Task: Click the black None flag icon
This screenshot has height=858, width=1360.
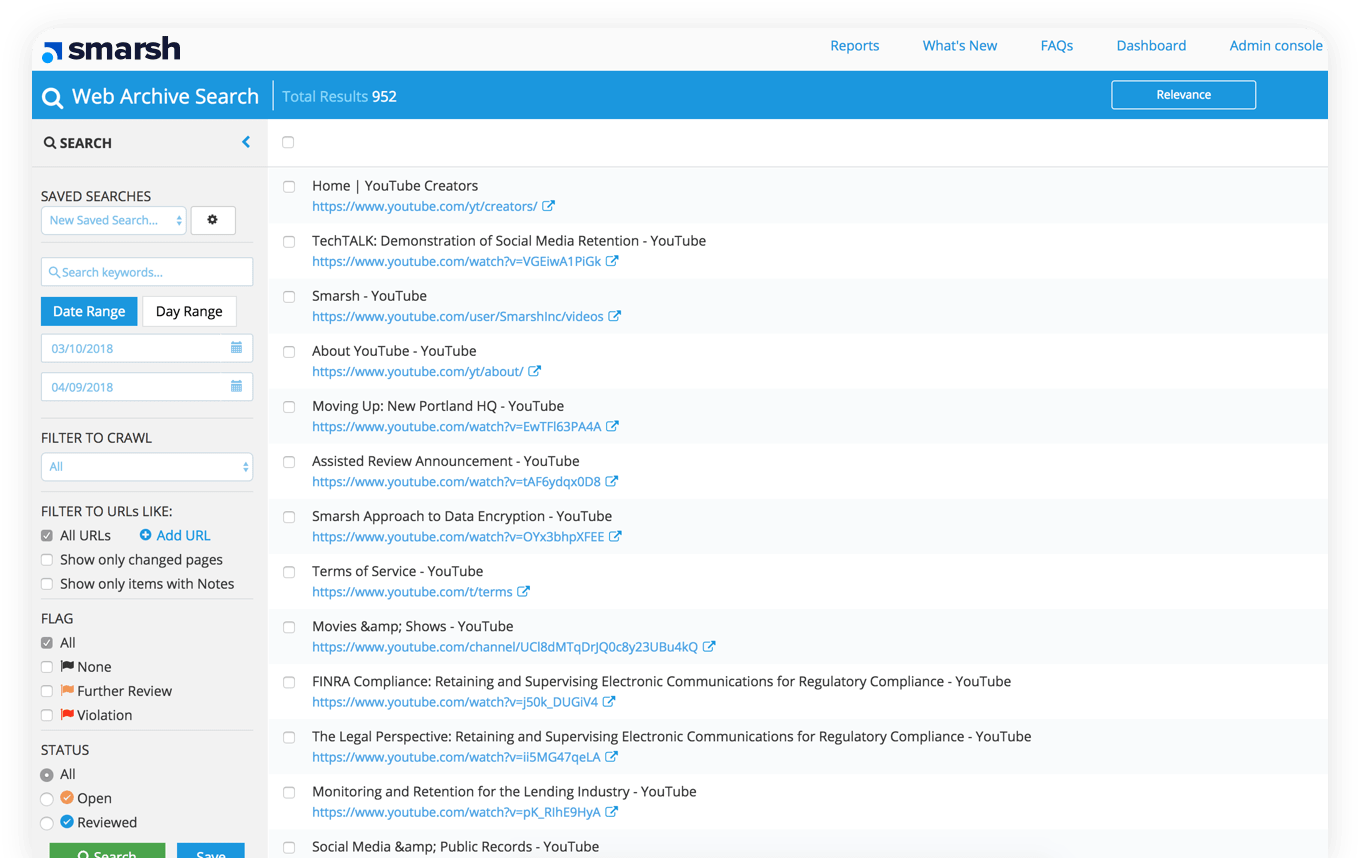Action: (x=67, y=666)
